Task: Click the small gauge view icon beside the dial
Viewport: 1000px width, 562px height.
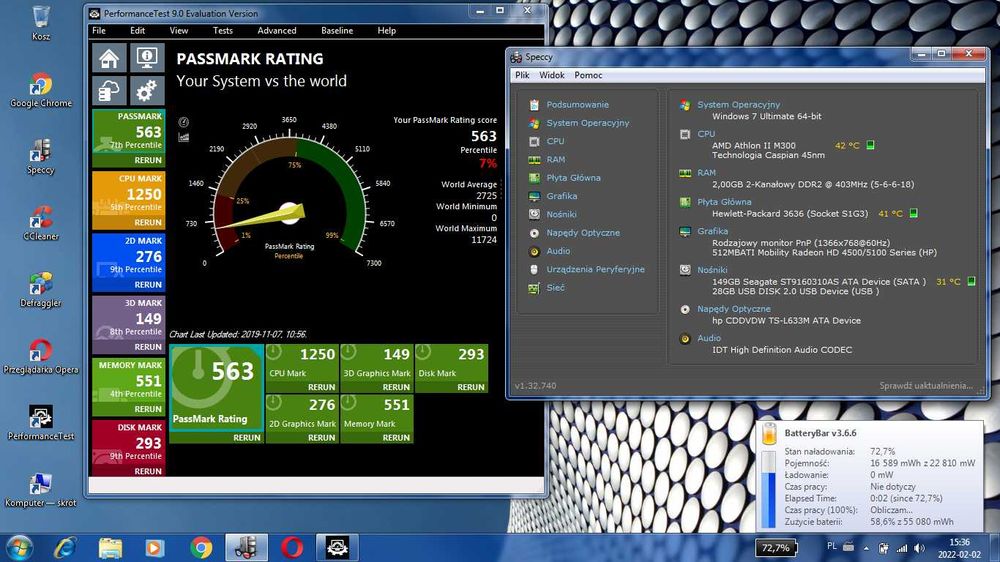Action: click(x=184, y=122)
